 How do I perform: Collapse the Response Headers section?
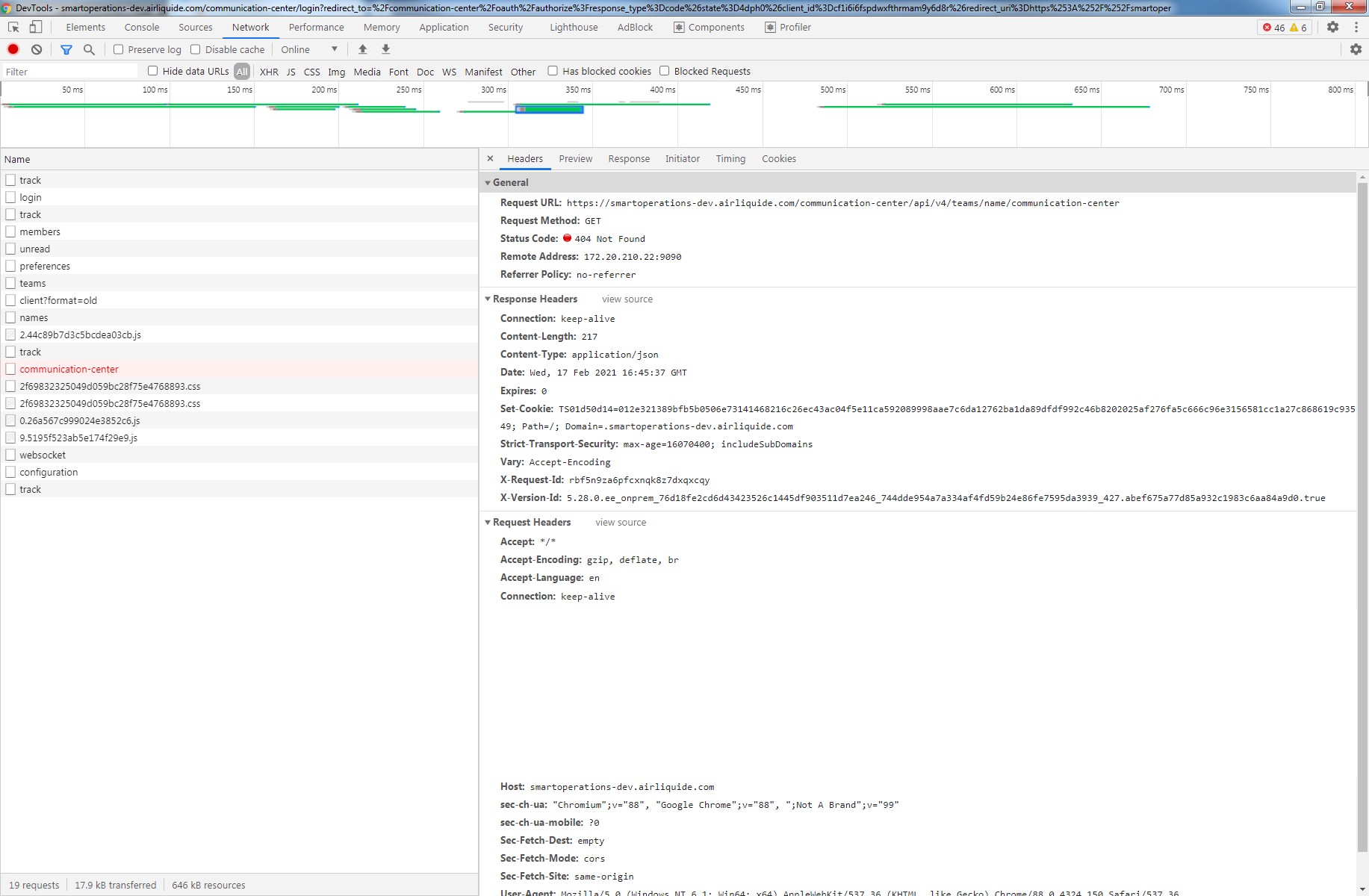coord(488,299)
